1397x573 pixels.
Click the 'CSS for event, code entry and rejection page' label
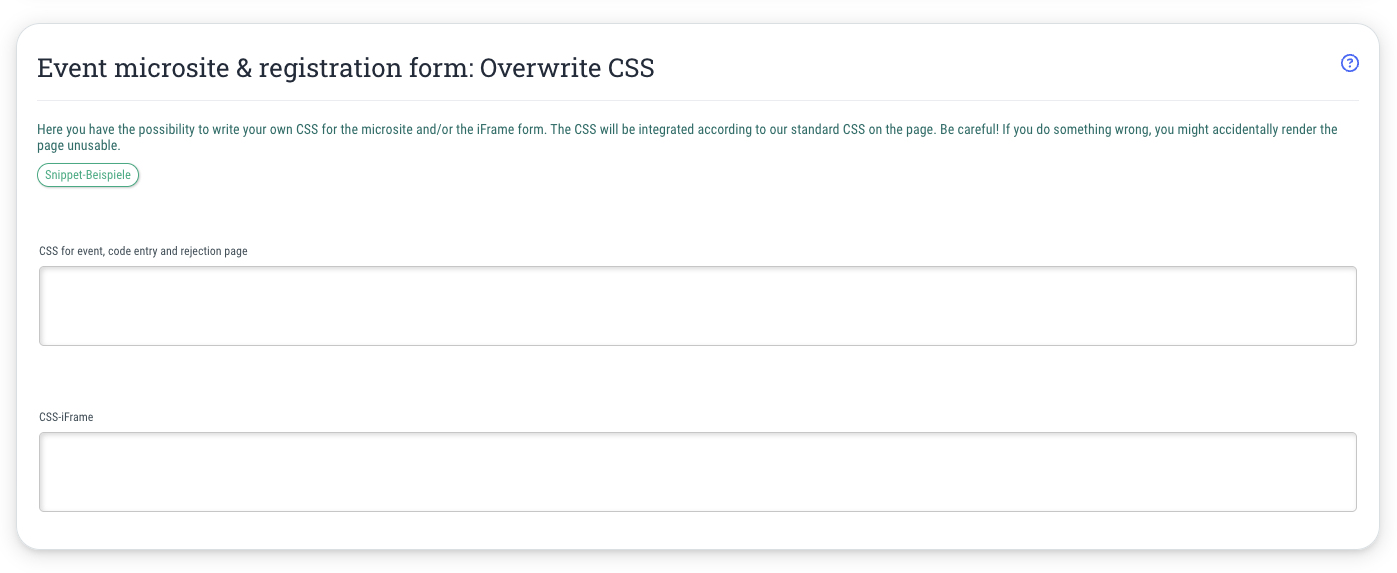[143, 251]
